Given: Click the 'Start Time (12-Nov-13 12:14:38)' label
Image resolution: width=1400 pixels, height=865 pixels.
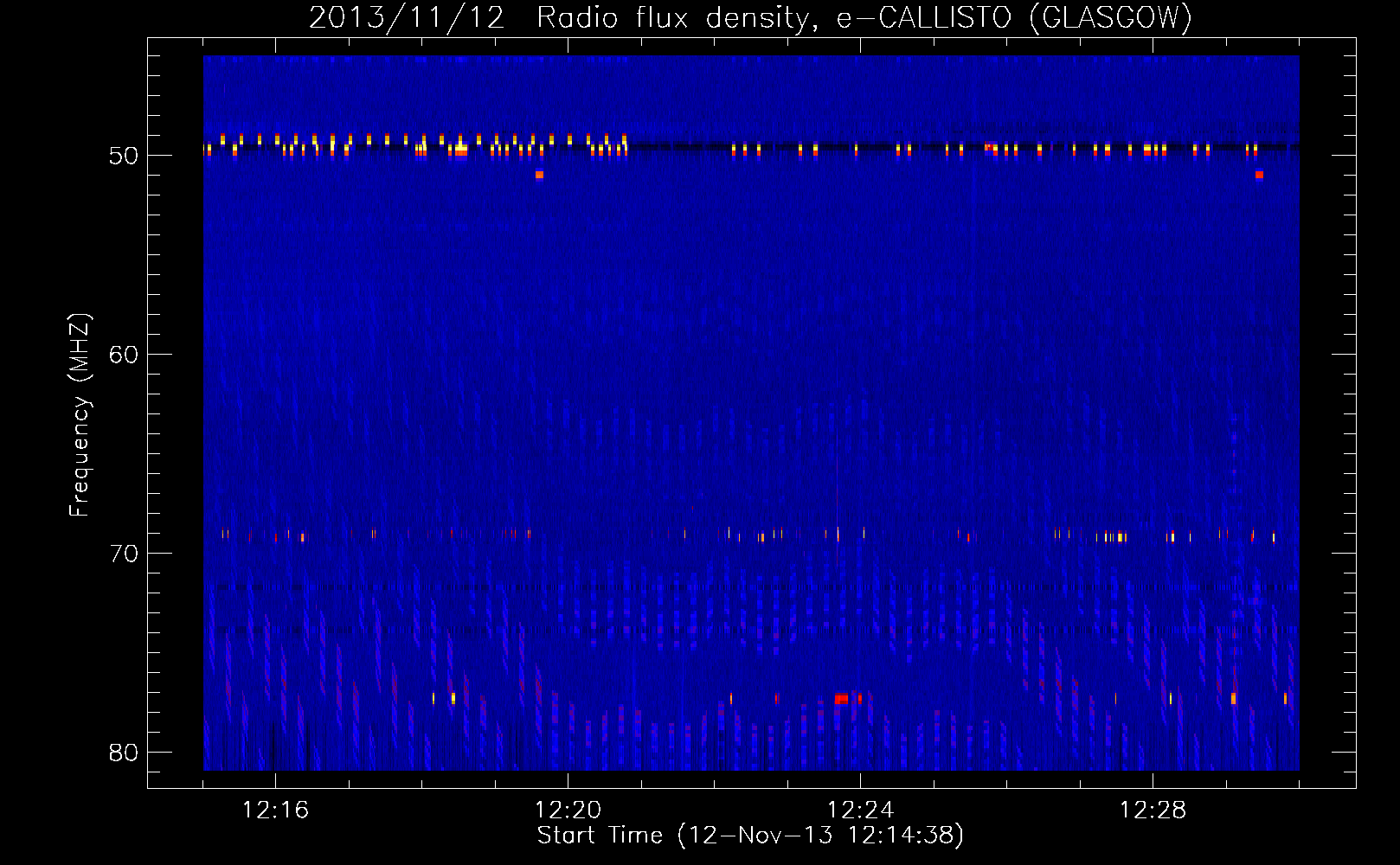Looking at the screenshot, I should (750, 836).
